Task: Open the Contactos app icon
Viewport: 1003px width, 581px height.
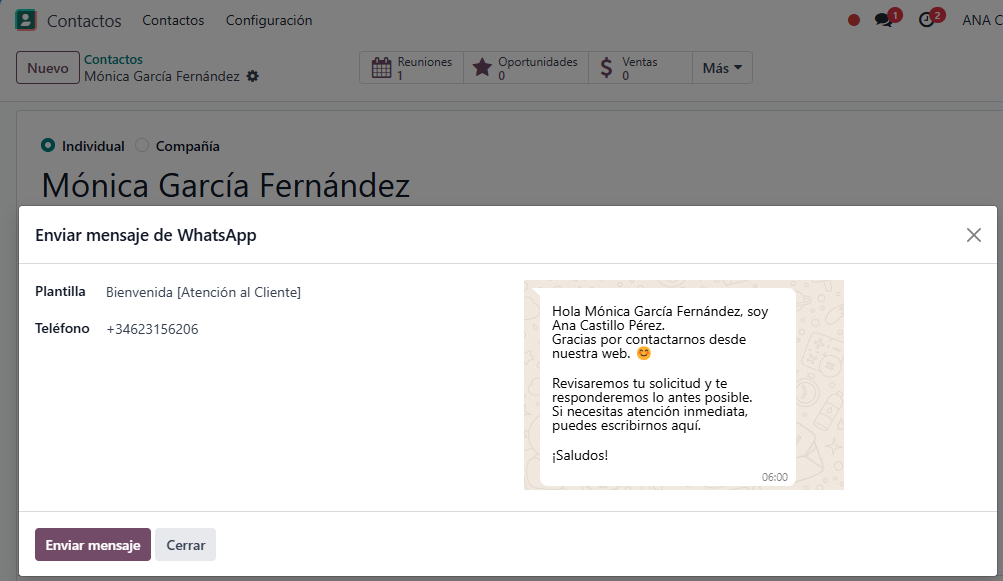Action: [26, 20]
